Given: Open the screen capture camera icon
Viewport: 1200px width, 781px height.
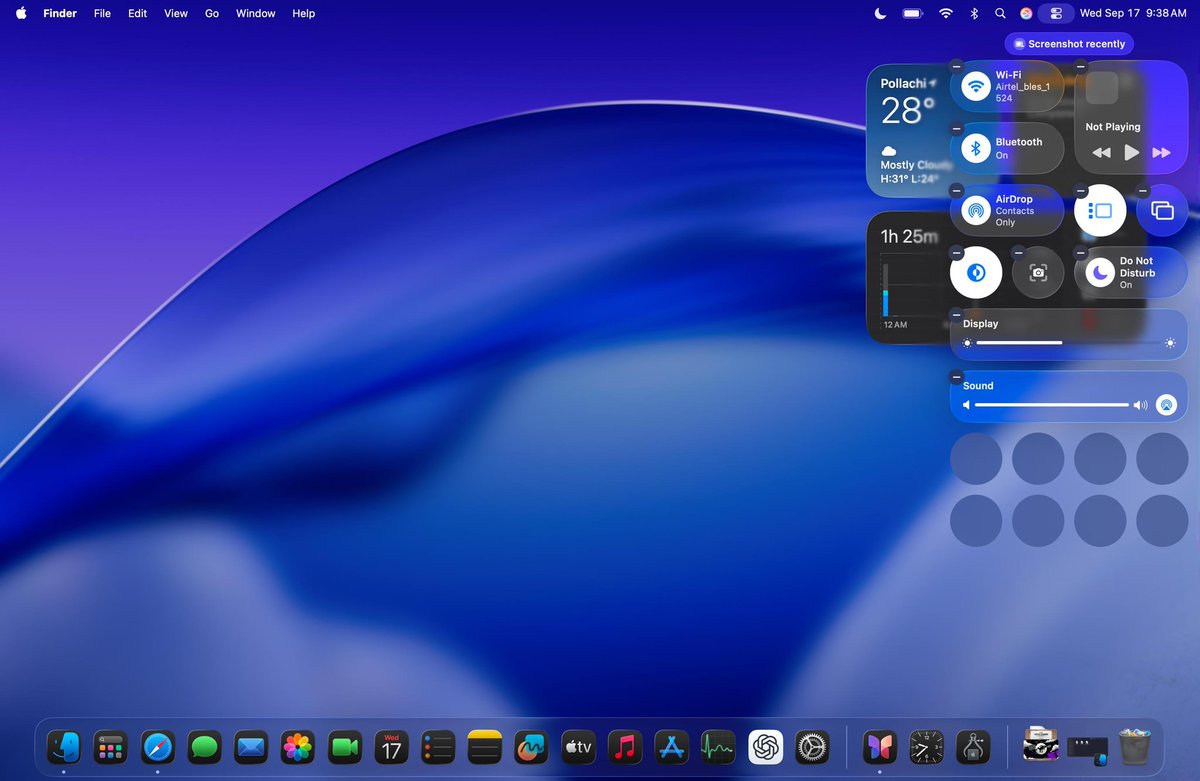Looking at the screenshot, I should [x=1037, y=272].
